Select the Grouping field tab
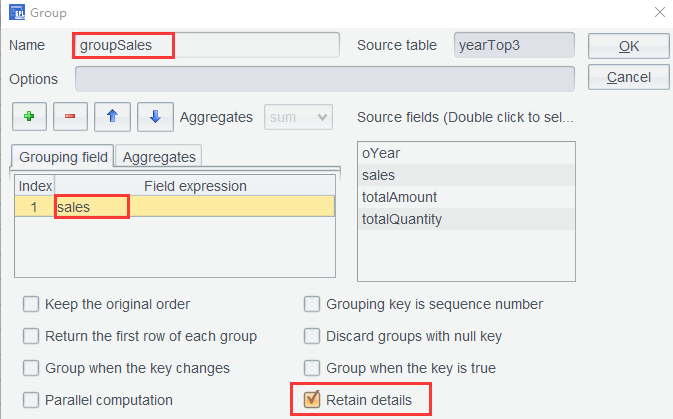 (x=62, y=156)
